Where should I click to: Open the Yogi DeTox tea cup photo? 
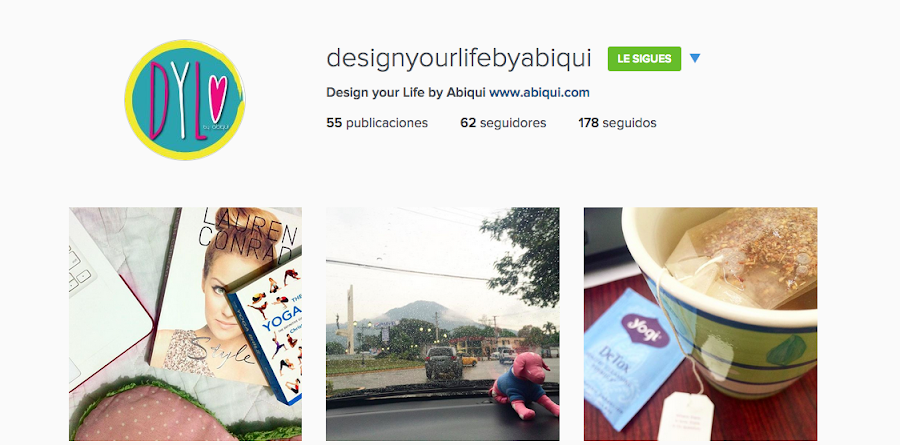(x=700, y=324)
